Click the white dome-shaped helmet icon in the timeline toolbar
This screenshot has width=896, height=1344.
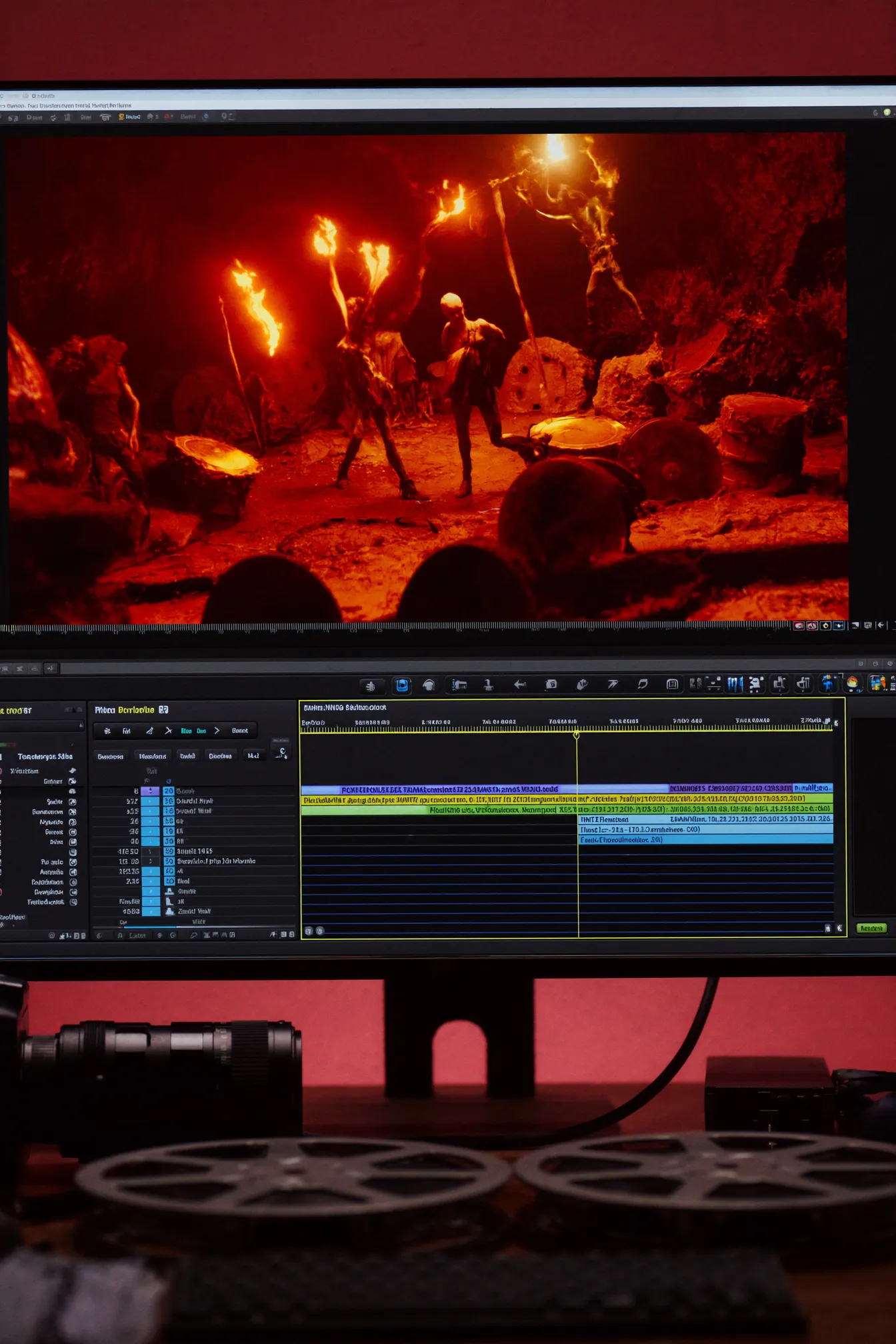429,685
